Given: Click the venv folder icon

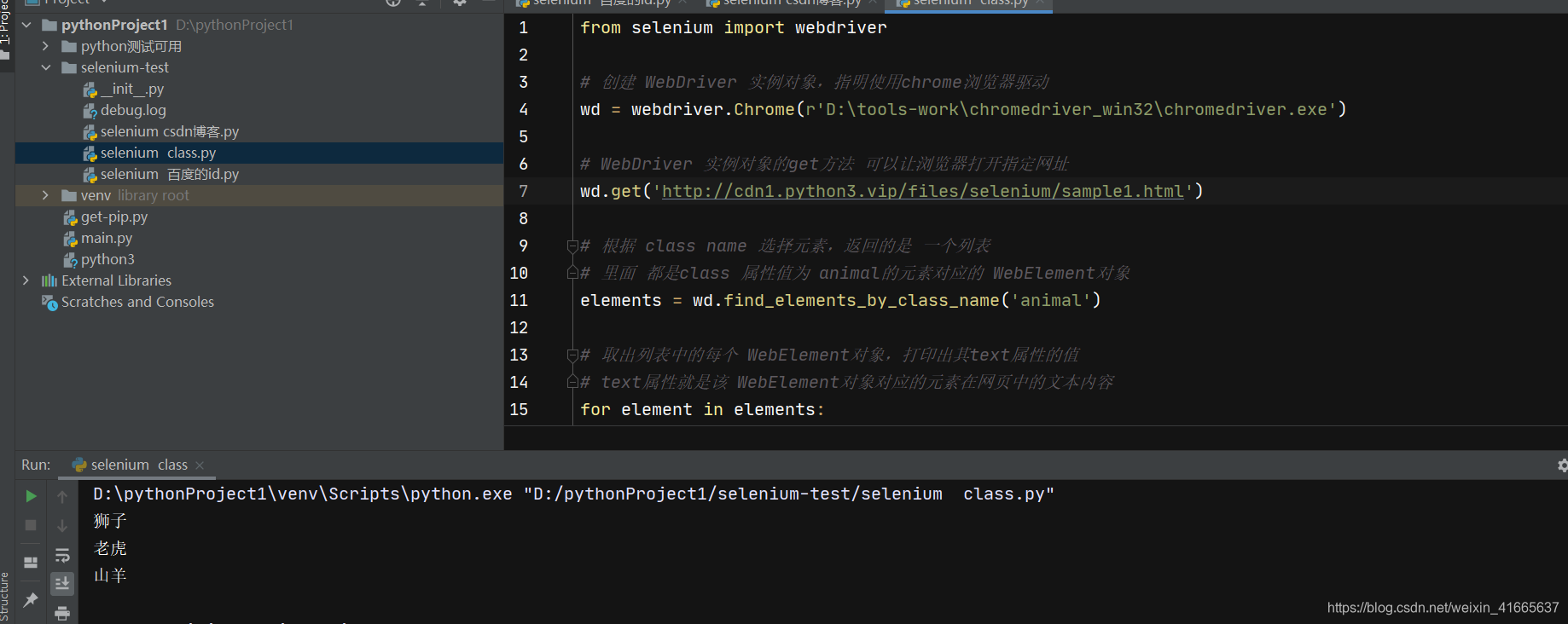Looking at the screenshot, I should (x=69, y=195).
